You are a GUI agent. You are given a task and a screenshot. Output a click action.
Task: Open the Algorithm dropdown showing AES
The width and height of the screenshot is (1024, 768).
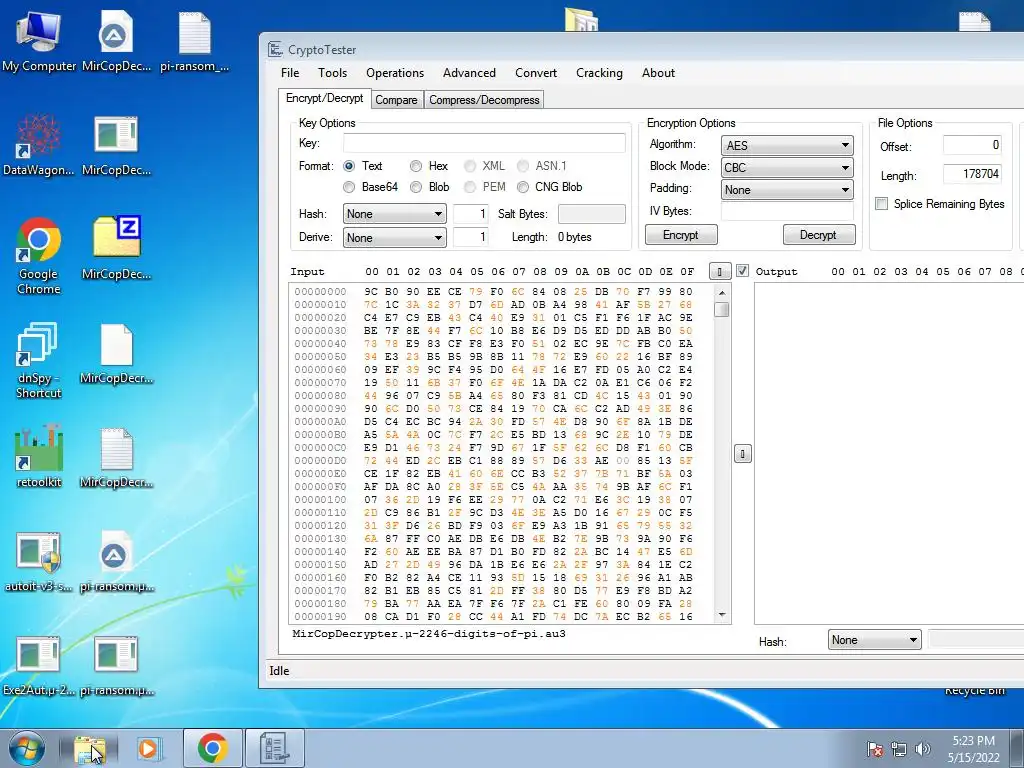pos(787,146)
